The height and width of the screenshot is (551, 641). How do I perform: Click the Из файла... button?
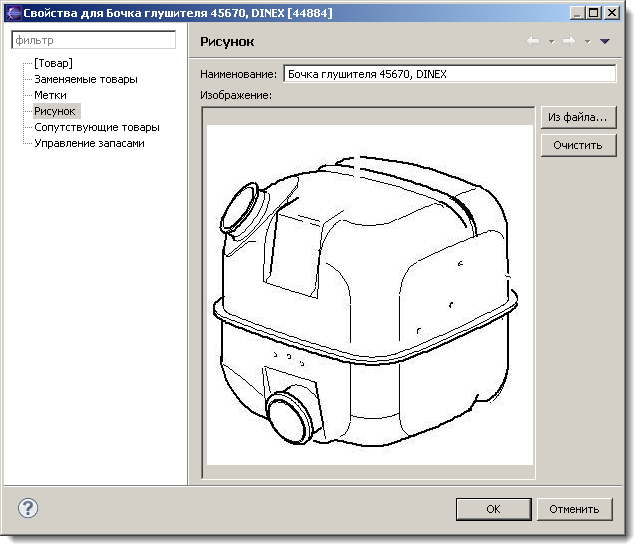pyautogui.click(x=578, y=117)
